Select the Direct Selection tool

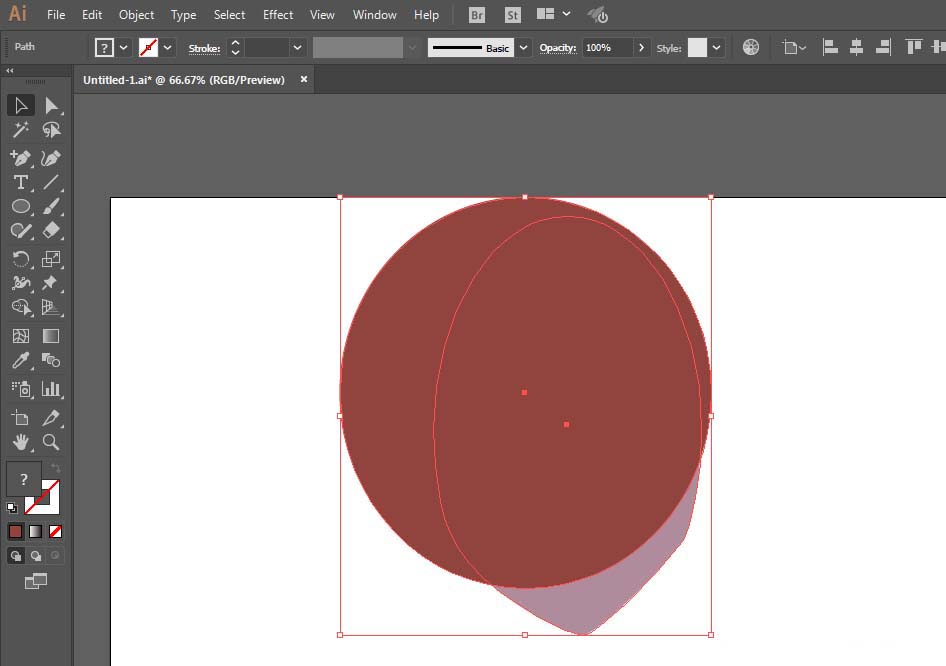(x=51, y=106)
